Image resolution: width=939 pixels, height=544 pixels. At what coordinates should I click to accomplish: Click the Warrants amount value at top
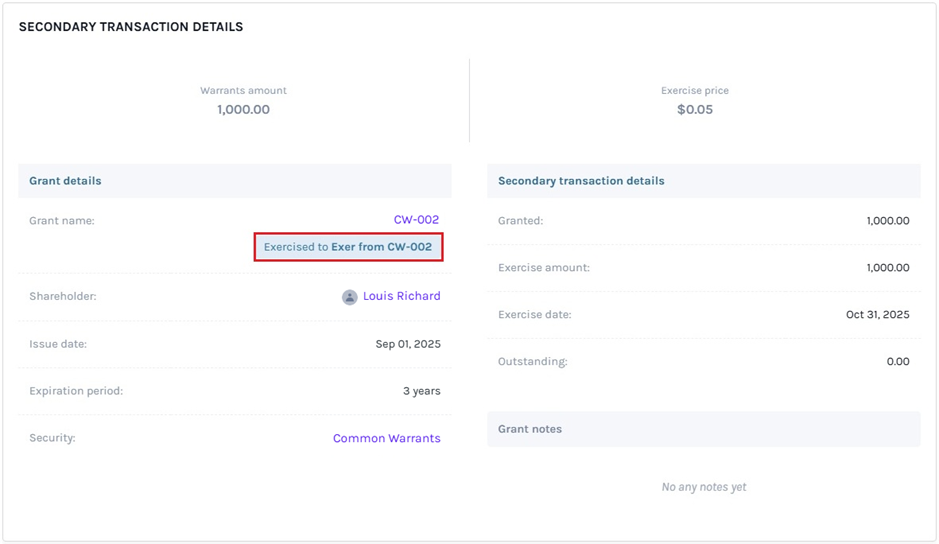tap(243, 110)
